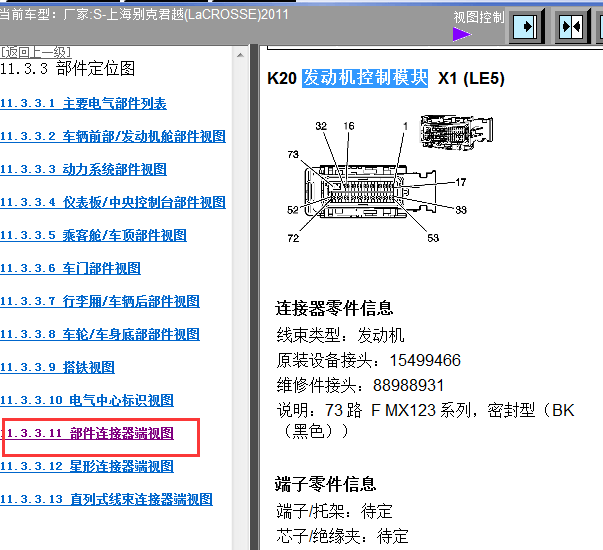603x550 pixels.
Task: Click the connector photo thumbnail
Action: click(456, 132)
